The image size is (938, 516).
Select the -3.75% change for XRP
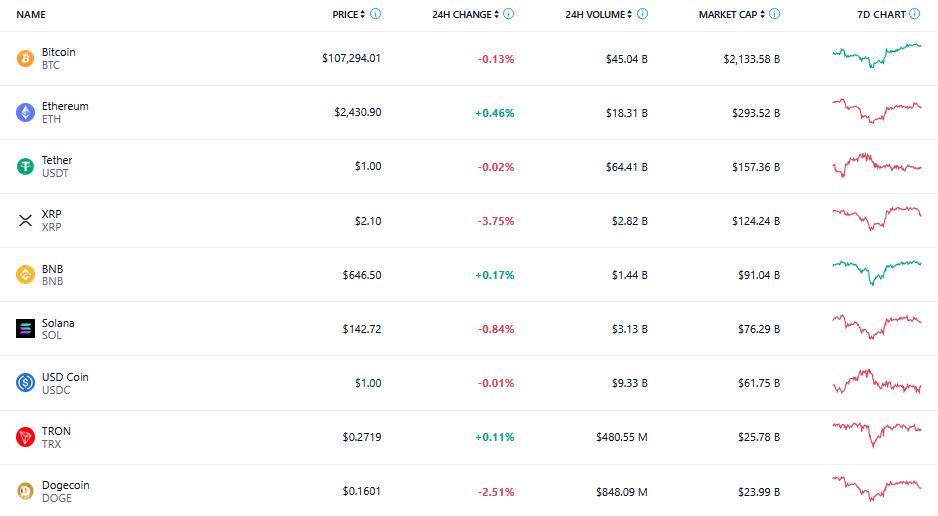496,221
